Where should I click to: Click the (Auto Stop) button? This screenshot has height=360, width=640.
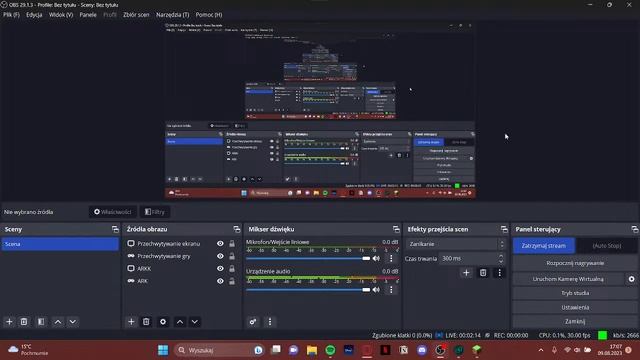pyautogui.click(x=607, y=246)
